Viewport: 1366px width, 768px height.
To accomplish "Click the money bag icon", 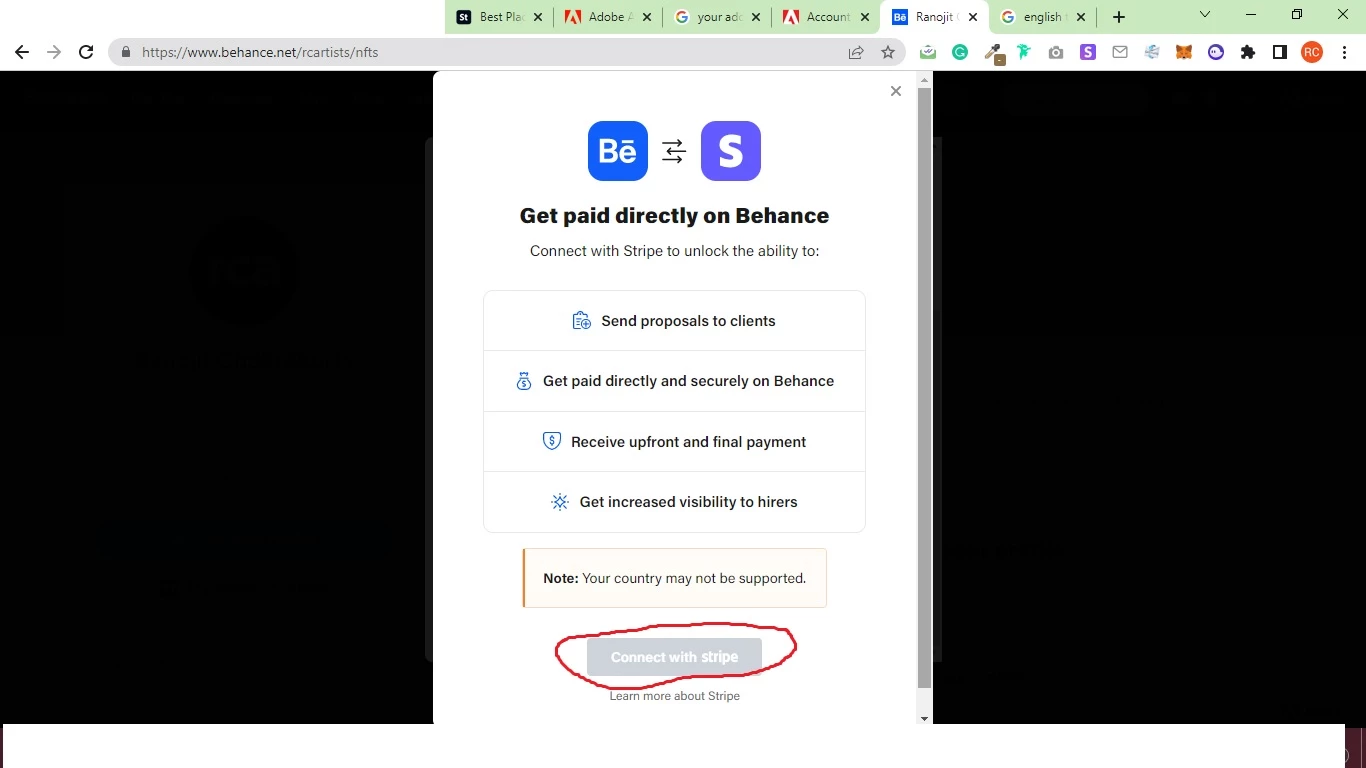I will pos(524,381).
